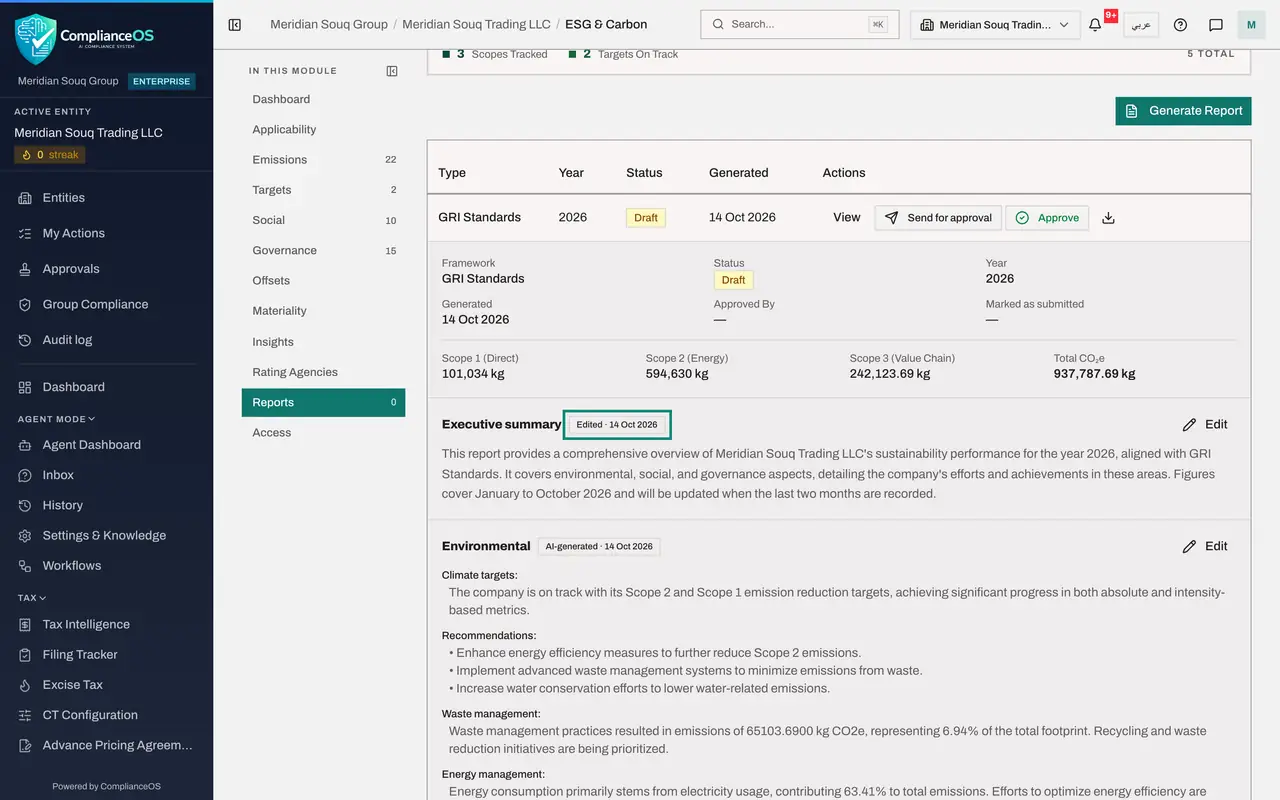Screen dimensions: 1280x800
Task: Click the Filing Tracker clipboard icon
Action: coord(25,655)
